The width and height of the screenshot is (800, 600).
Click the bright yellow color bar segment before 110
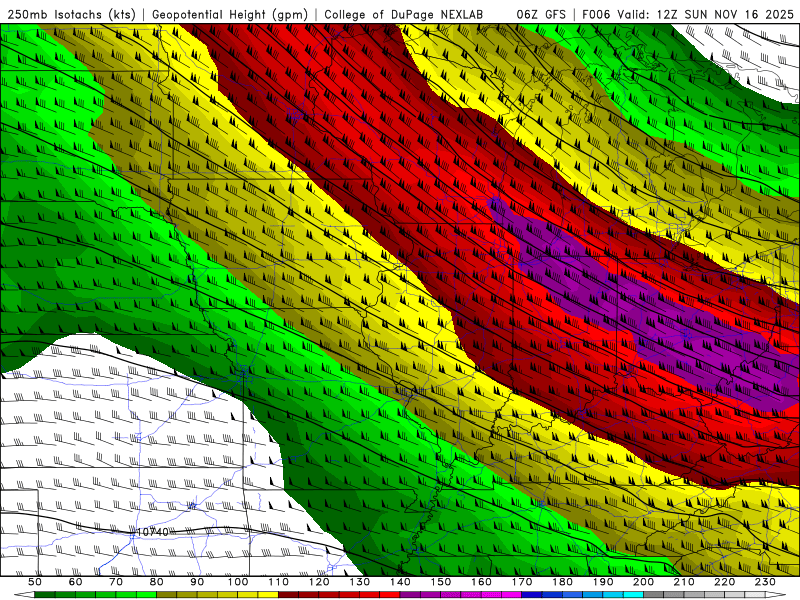click(268, 595)
